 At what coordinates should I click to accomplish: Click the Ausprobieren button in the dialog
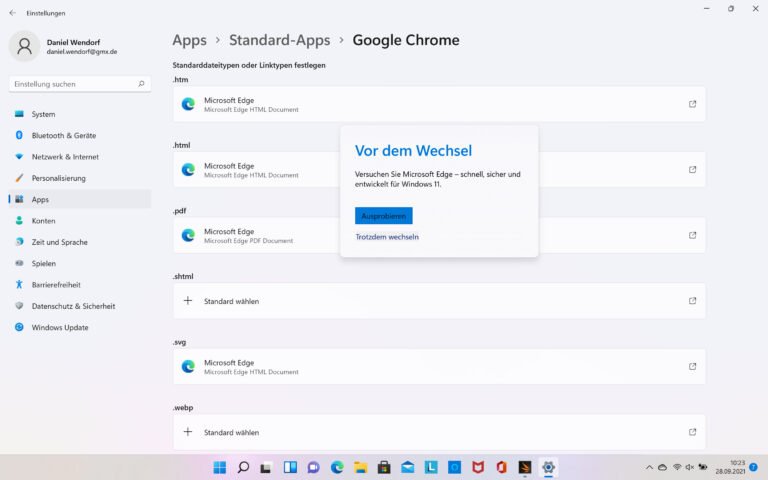(384, 216)
